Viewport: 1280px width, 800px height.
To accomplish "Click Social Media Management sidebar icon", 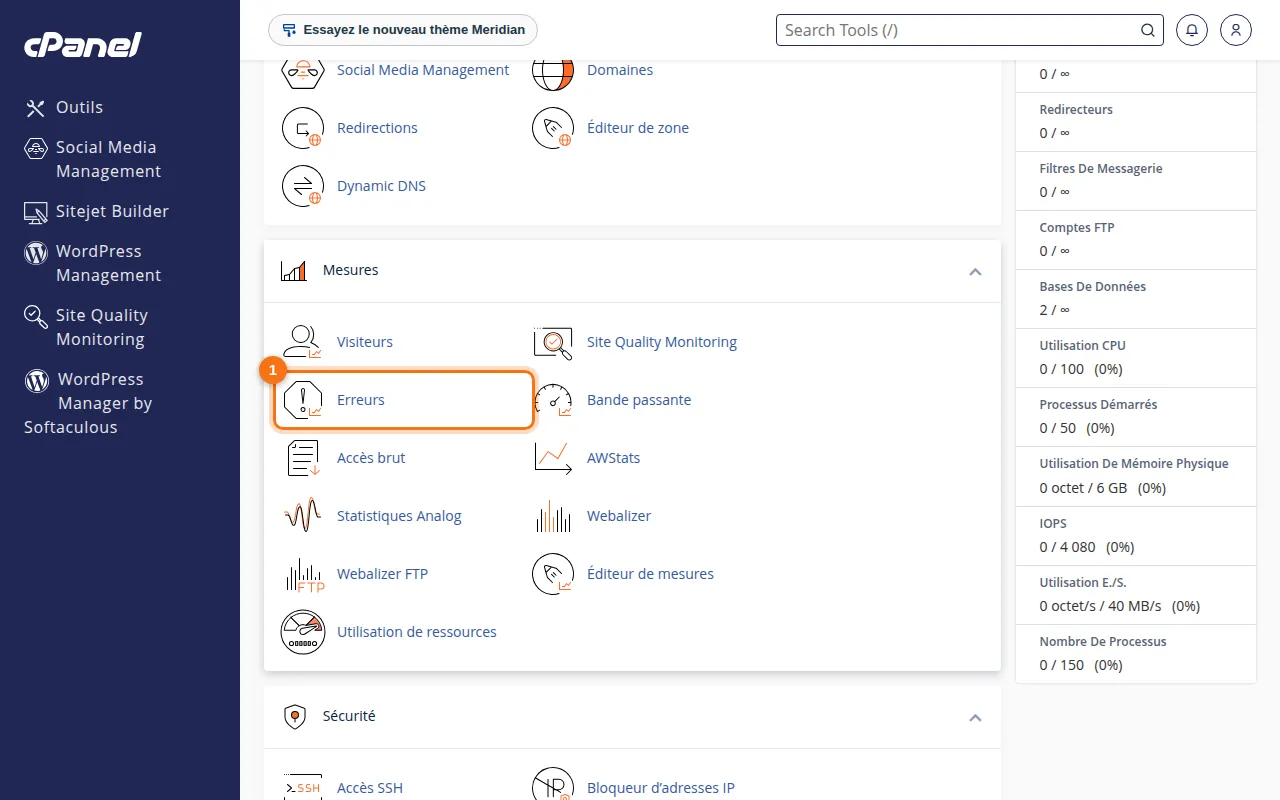I will pos(36,148).
